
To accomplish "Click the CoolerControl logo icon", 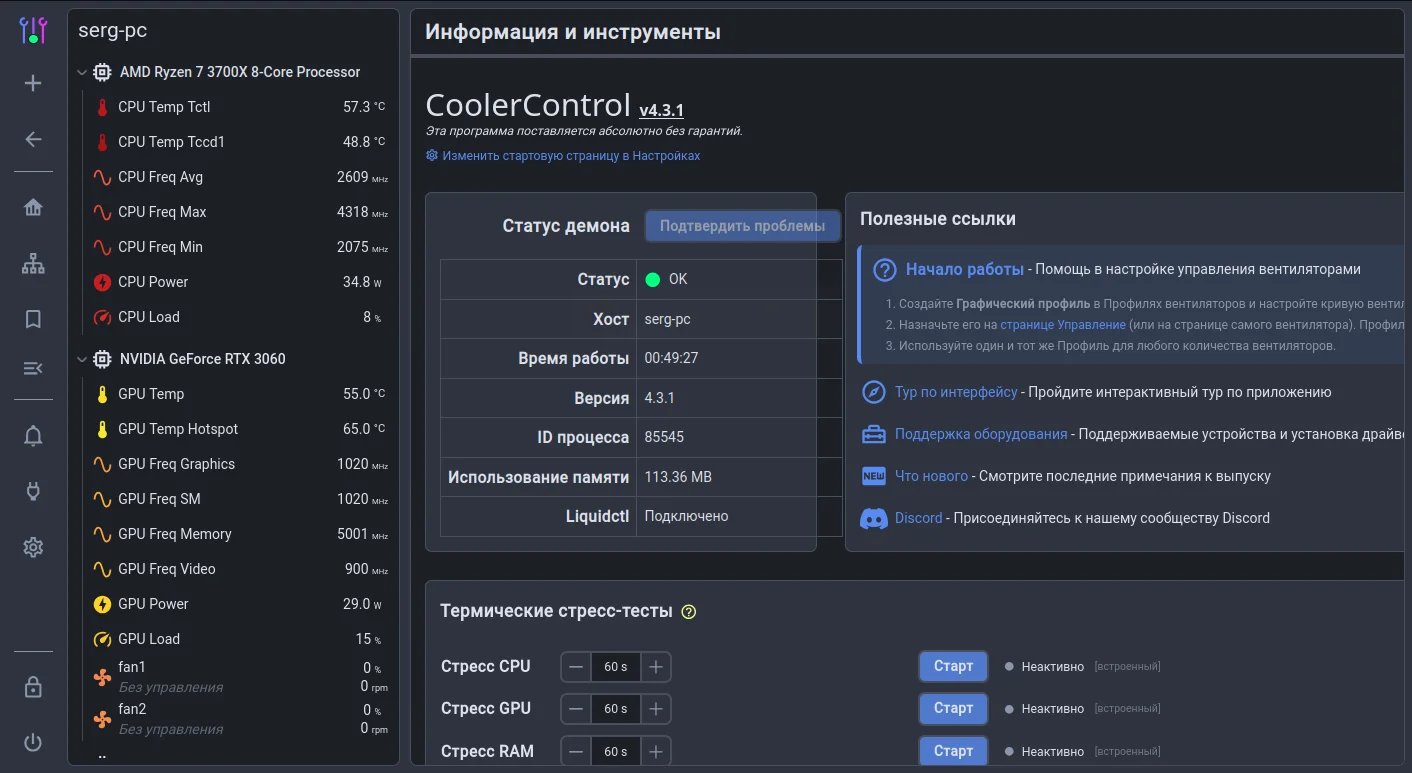I will tap(33, 30).
